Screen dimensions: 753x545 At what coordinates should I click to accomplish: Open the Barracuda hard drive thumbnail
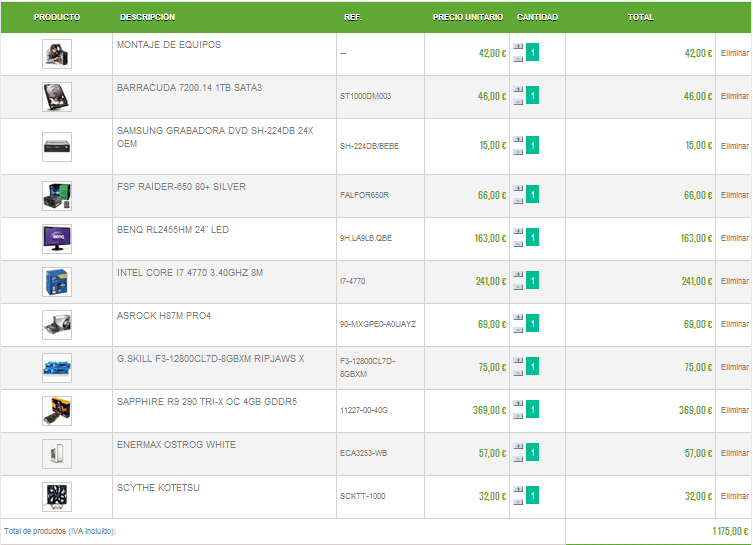coord(57,97)
